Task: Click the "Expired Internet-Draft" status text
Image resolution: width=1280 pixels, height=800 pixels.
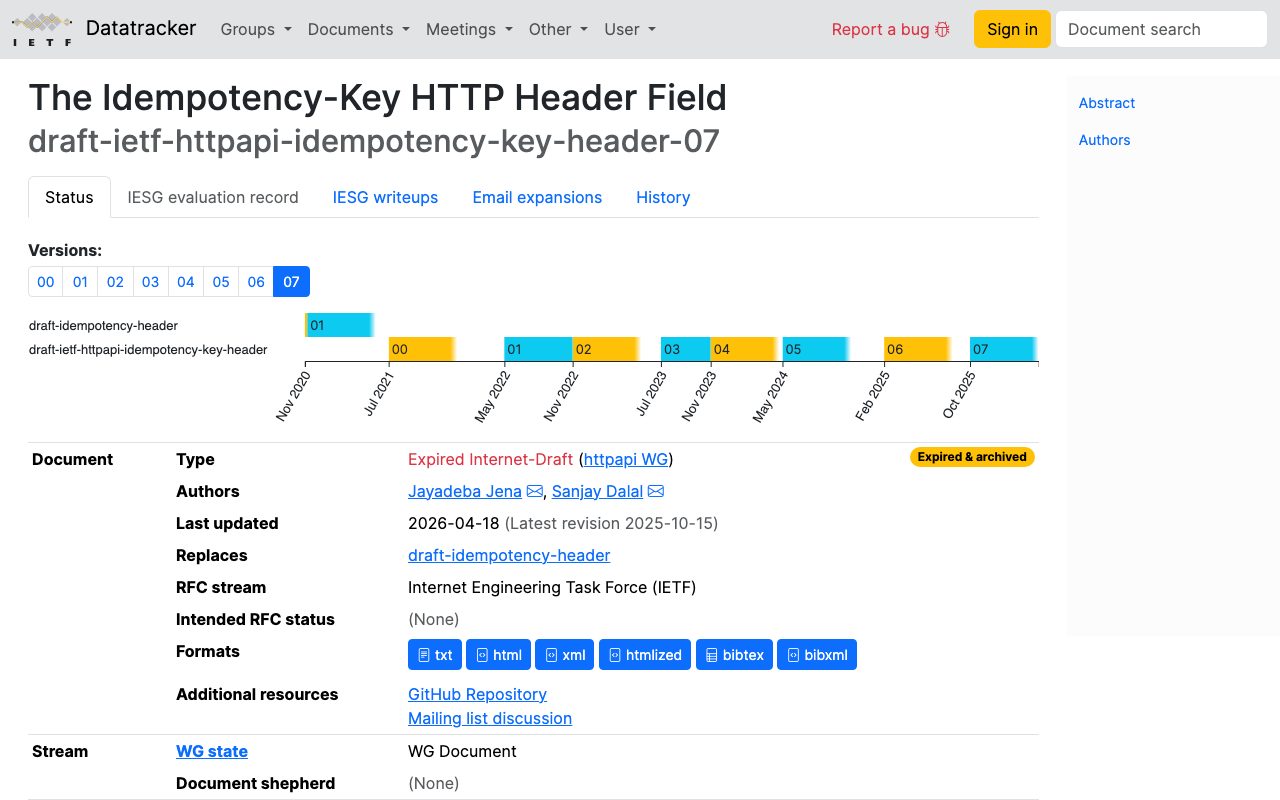Action: click(491, 459)
